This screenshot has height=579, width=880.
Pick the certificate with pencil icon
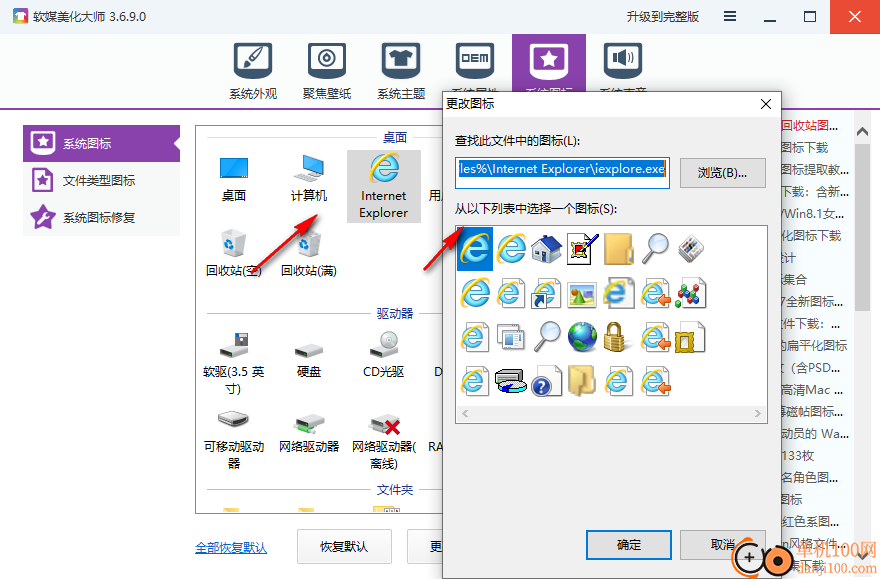[582, 249]
